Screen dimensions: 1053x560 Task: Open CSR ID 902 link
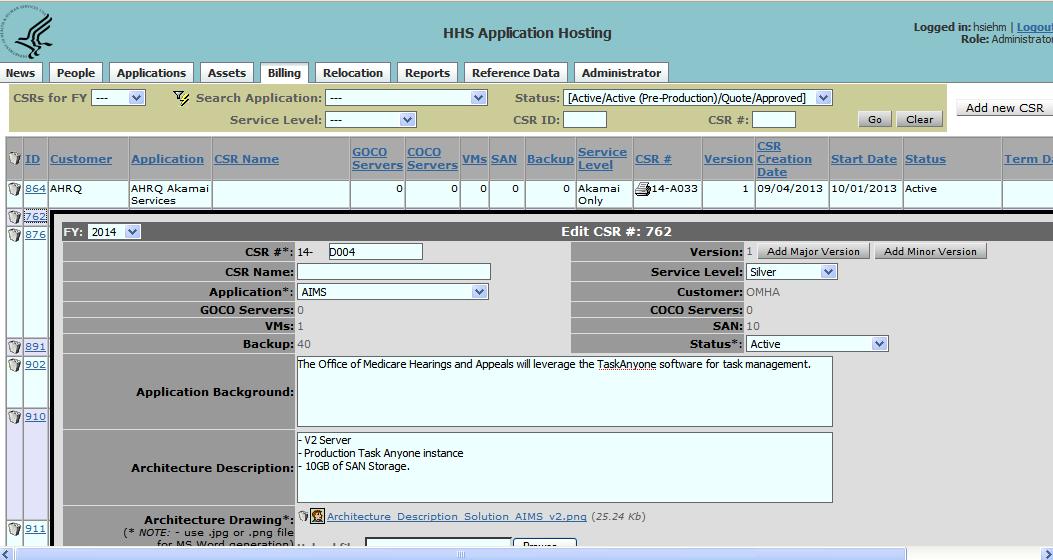point(36,365)
